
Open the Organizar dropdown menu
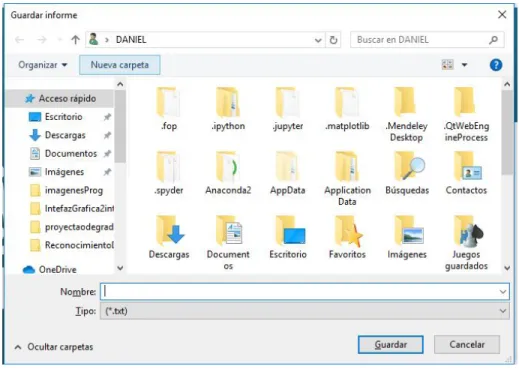coord(42,65)
